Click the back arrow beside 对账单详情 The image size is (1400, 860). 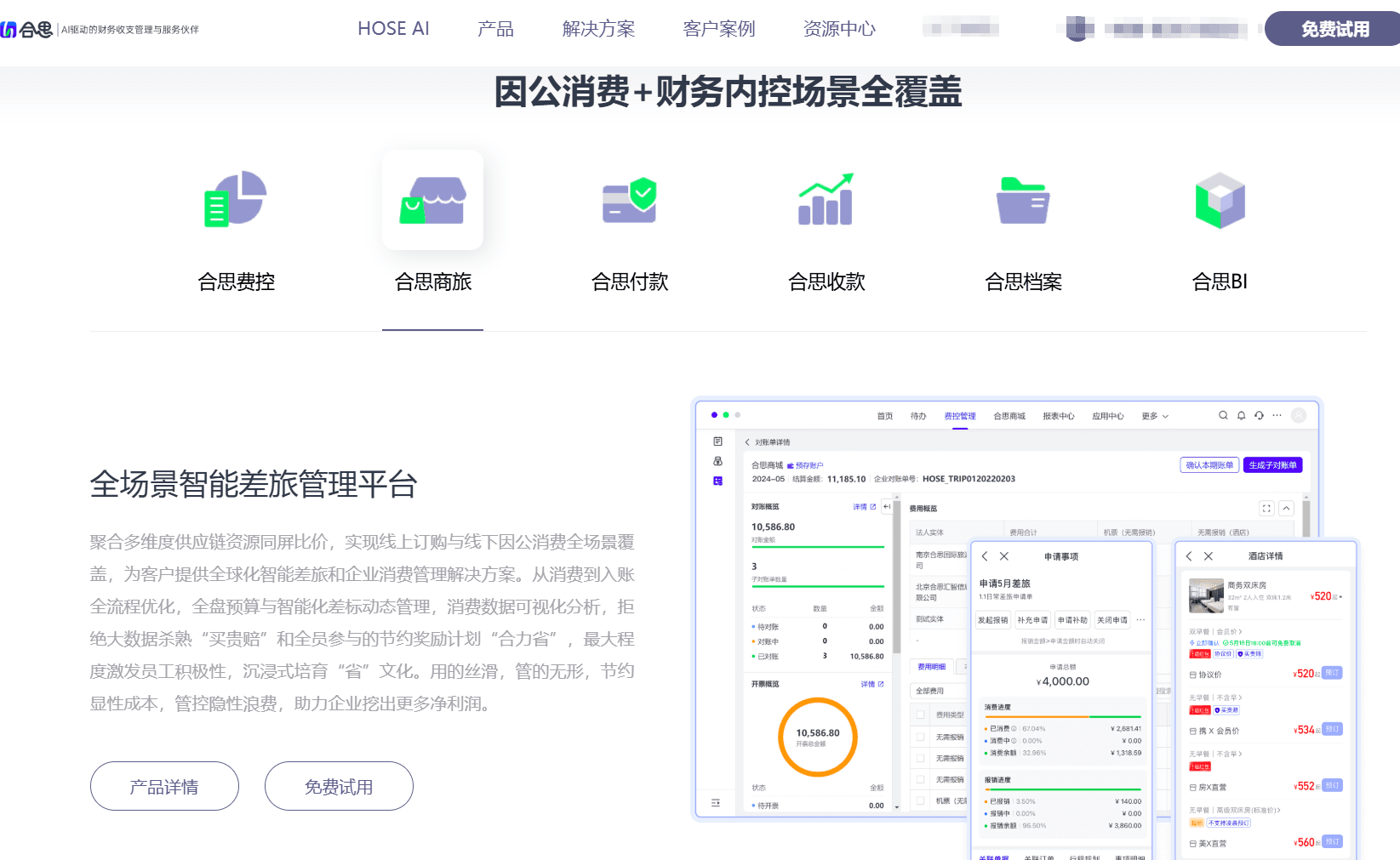pos(747,442)
